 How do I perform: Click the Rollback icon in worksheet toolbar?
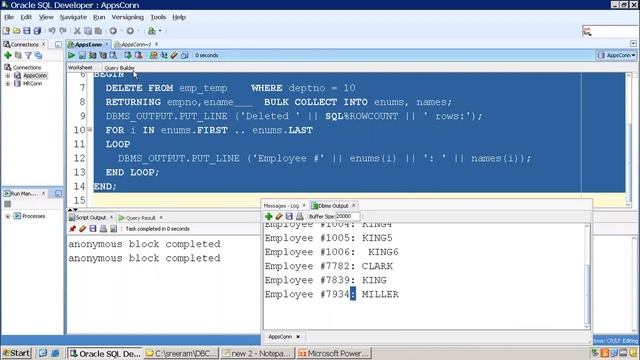[x=139, y=55]
